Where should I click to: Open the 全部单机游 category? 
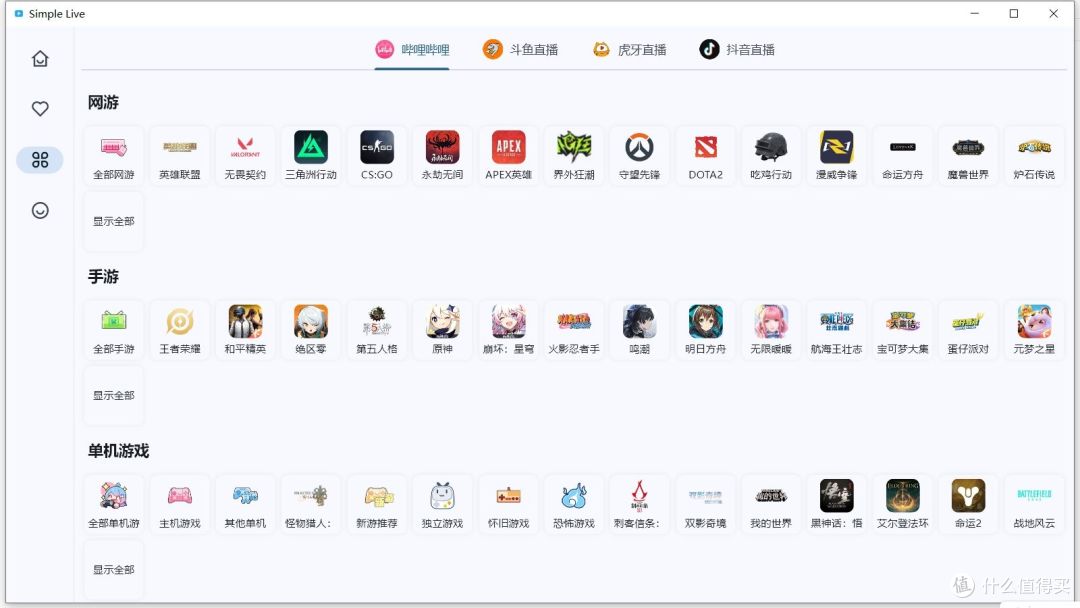tap(114, 504)
